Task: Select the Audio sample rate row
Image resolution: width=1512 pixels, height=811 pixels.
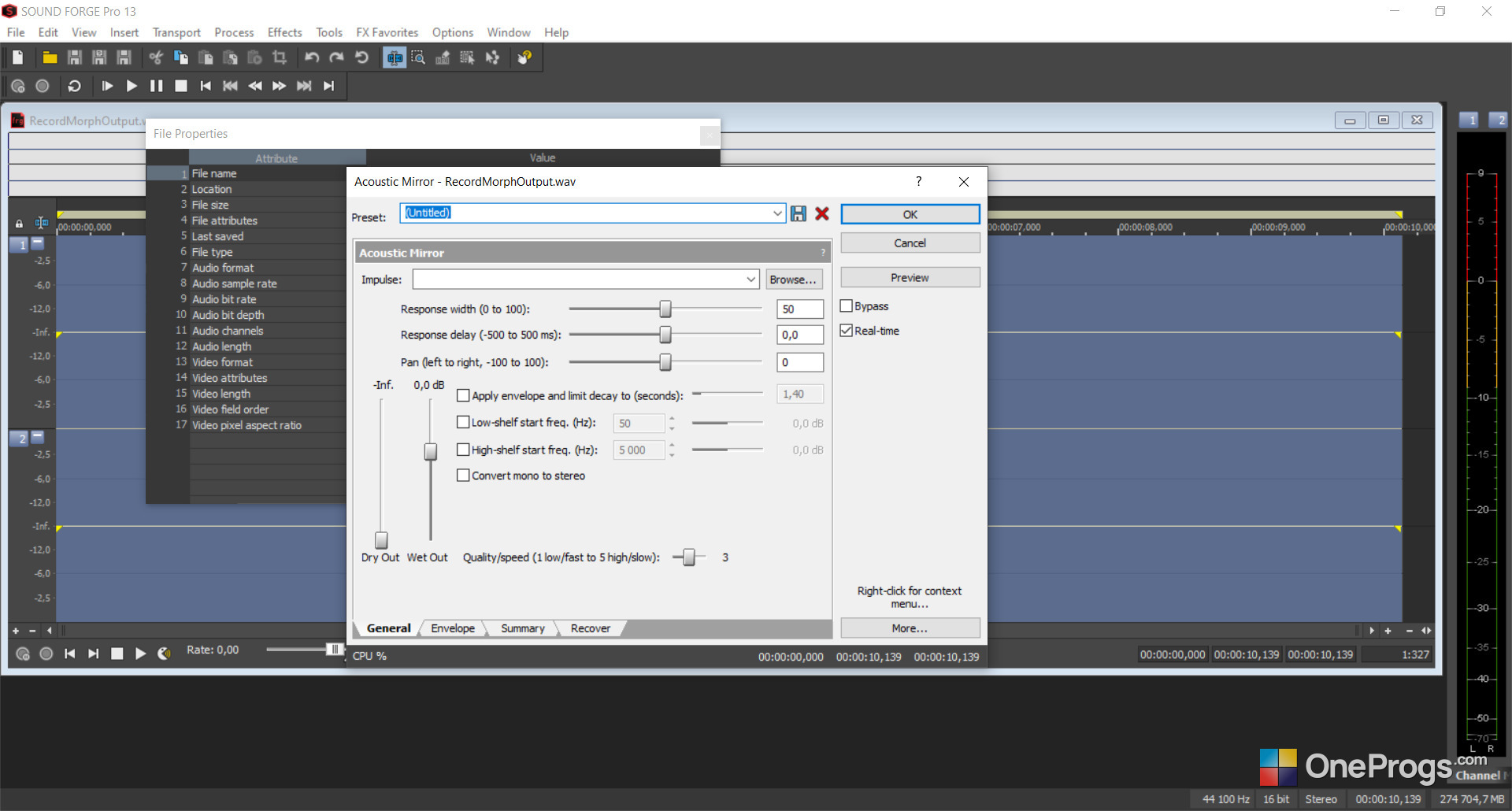Action: tap(246, 283)
